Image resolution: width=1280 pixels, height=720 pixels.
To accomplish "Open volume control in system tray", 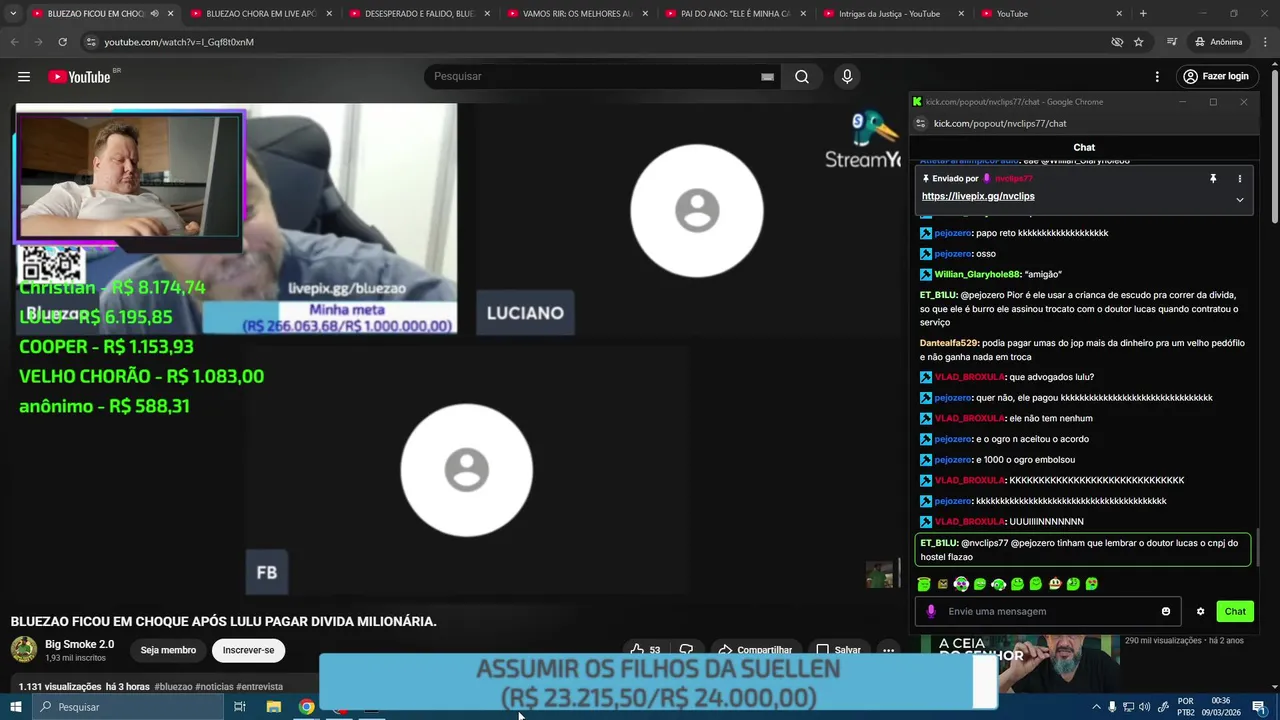I will point(1144,707).
